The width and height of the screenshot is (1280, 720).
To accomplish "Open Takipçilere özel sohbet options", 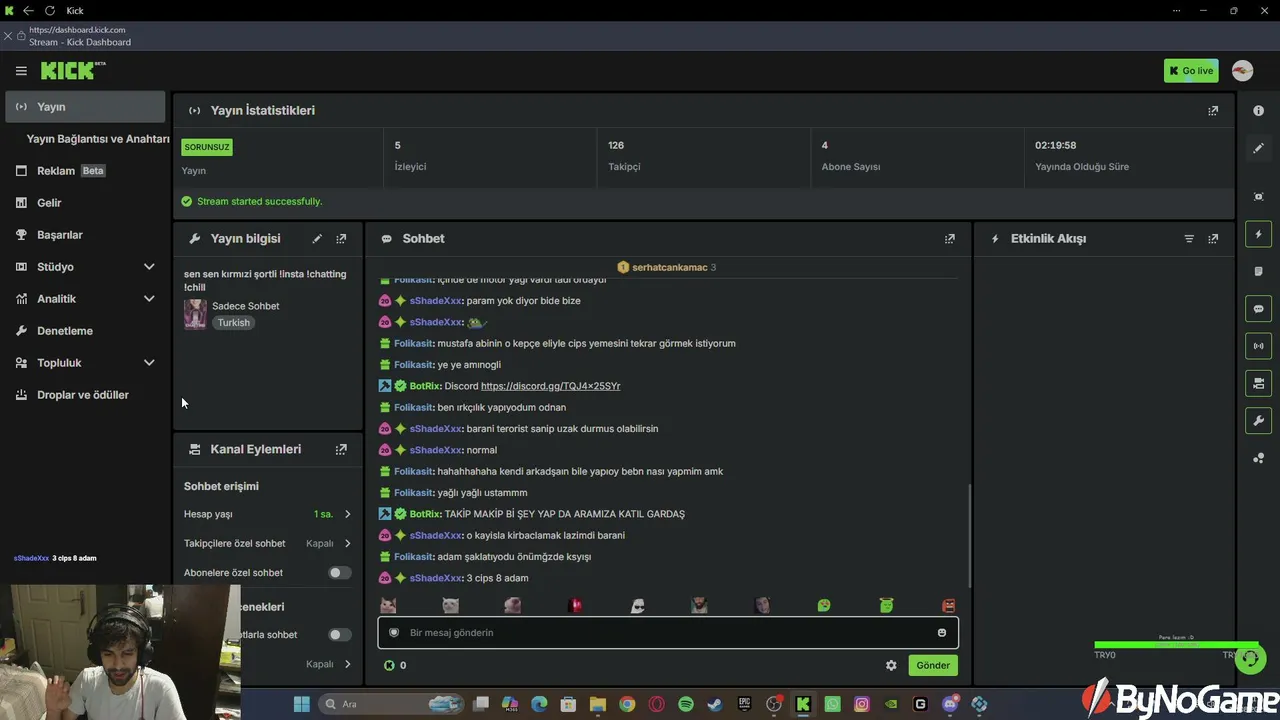I will pos(268,544).
